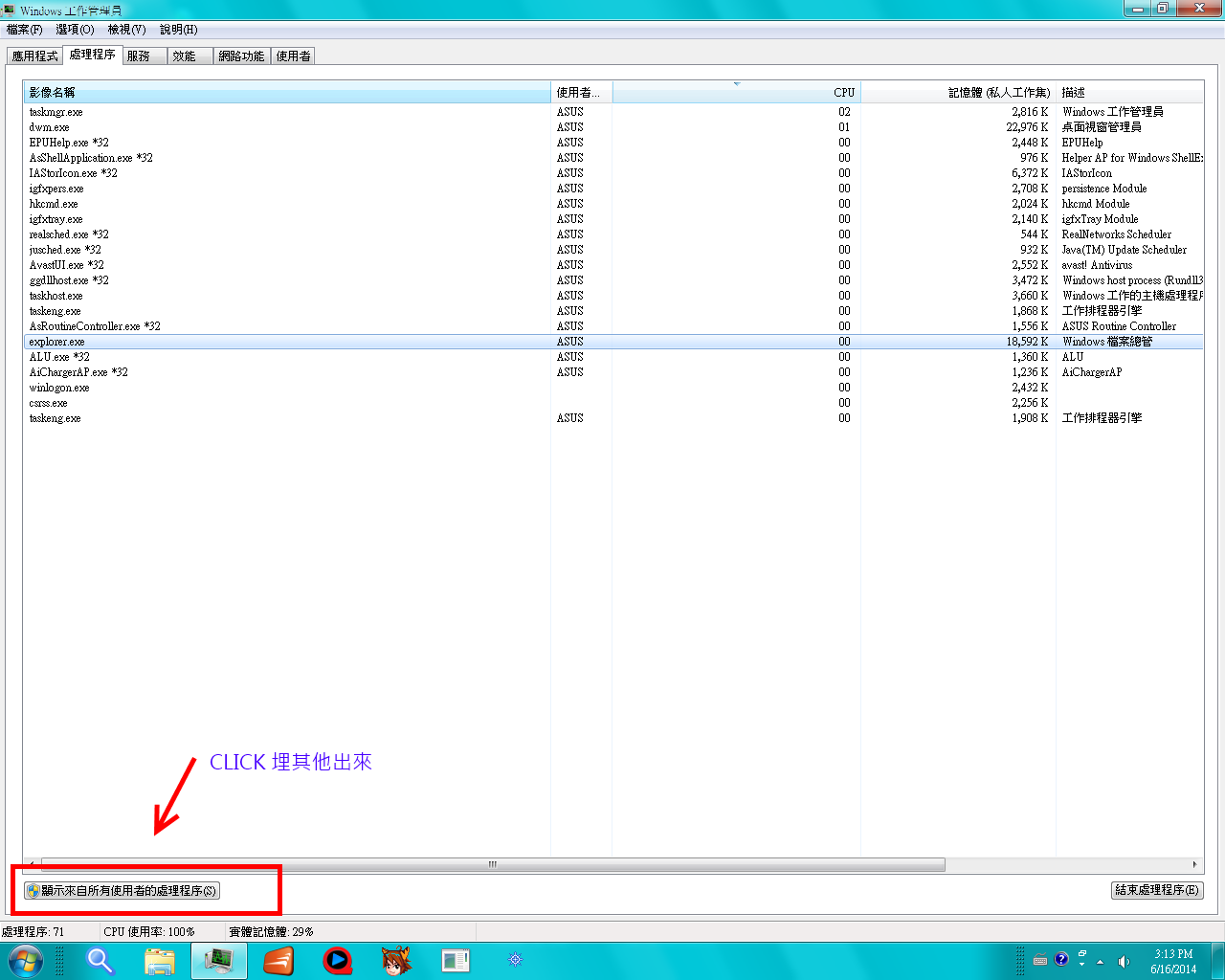This screenshot has width=1225, height=980.
Task: Switch to the 服務 tab
Action: click(x=144, y=56)
